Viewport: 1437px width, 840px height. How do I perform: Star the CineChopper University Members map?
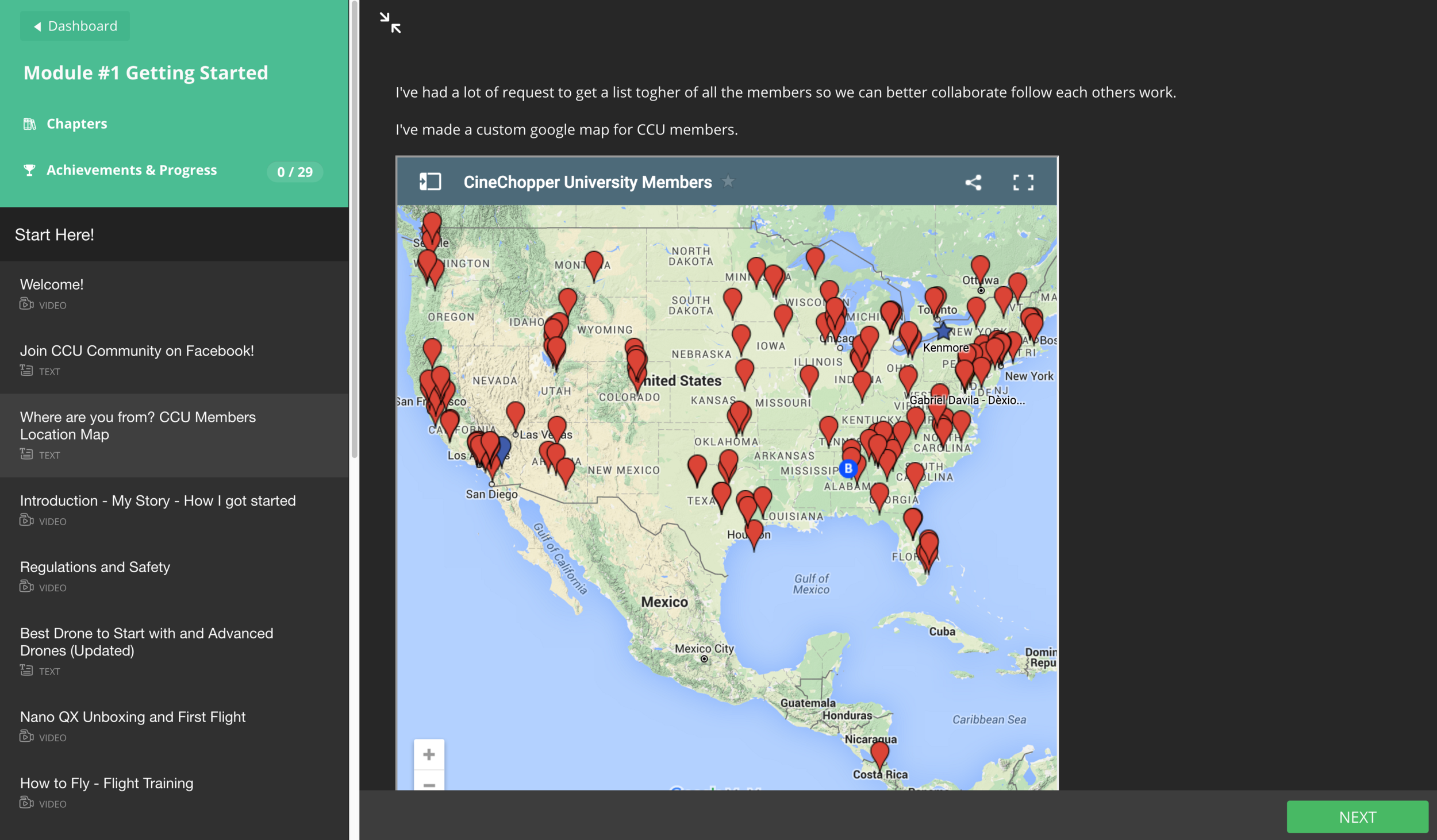pyautogui.click(x=728, y=182)
